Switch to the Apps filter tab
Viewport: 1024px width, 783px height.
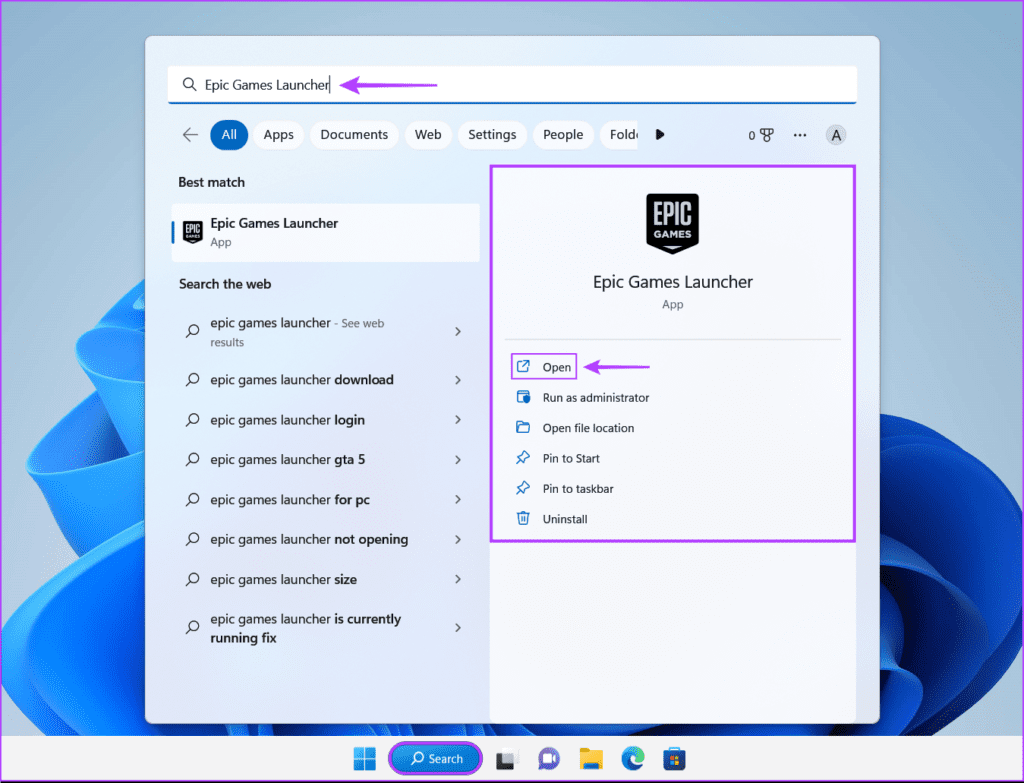[278, 135]
